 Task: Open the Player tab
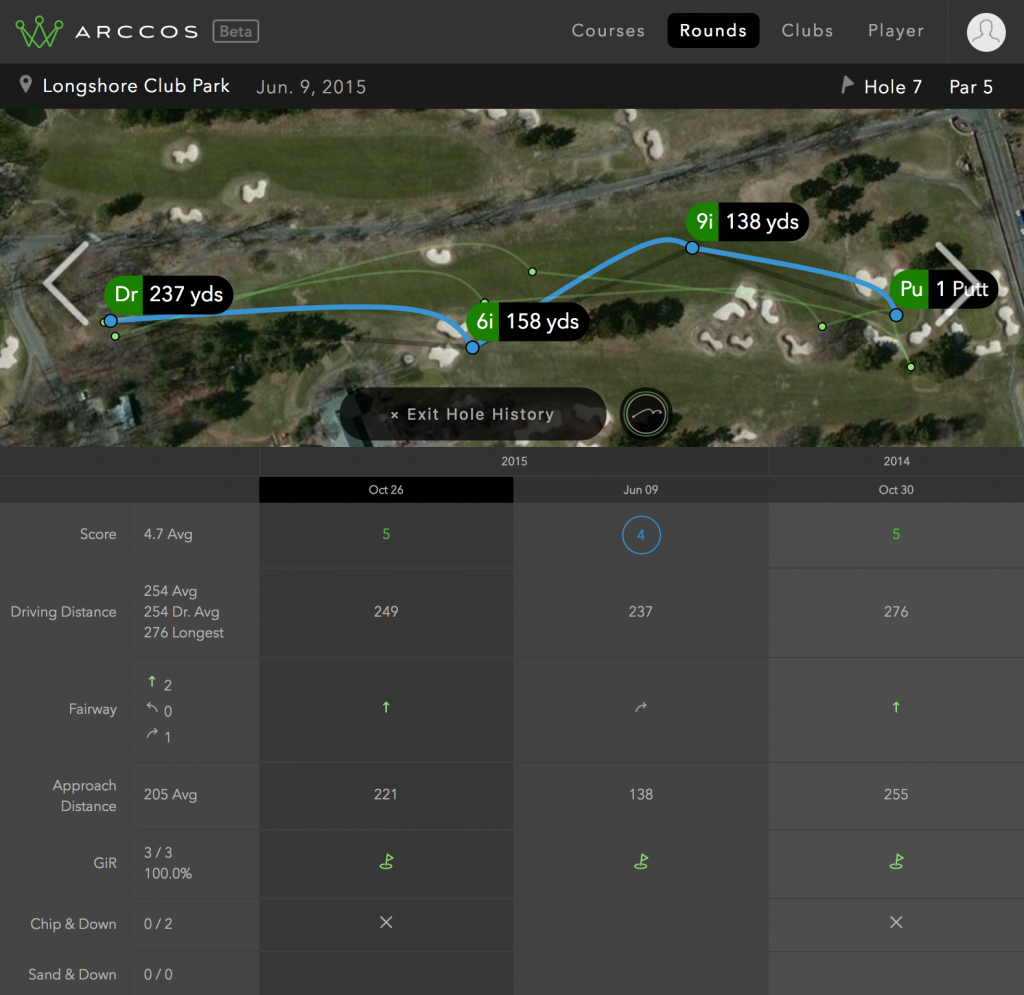click(x=896, y=31)
